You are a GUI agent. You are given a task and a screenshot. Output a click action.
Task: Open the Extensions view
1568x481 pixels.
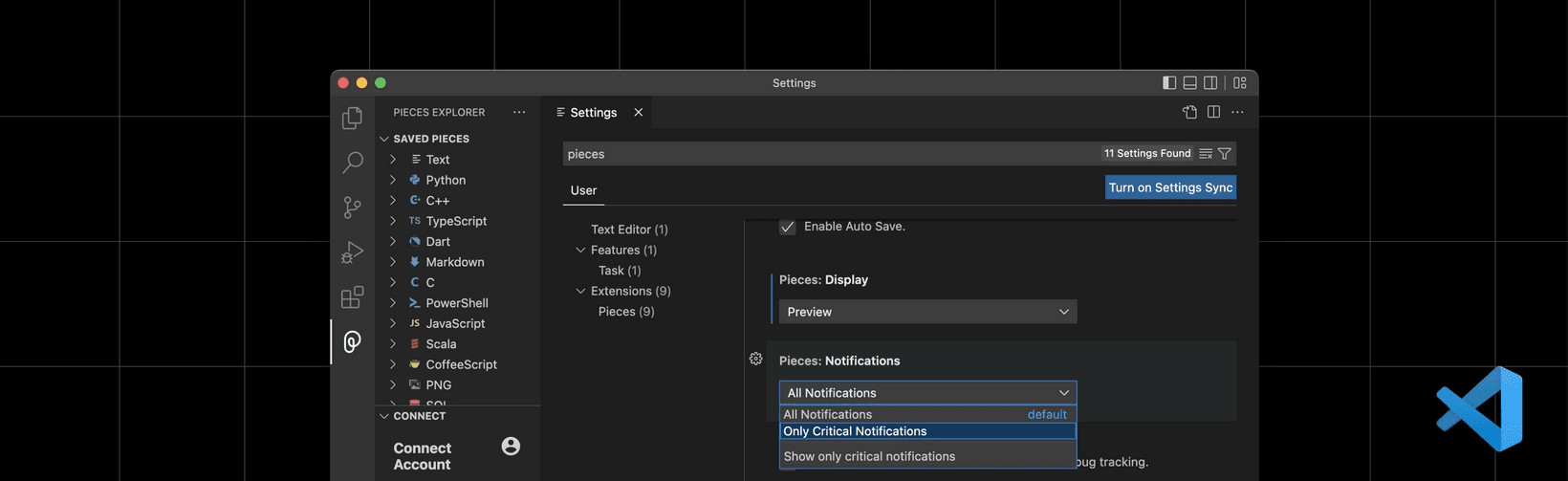352,297
